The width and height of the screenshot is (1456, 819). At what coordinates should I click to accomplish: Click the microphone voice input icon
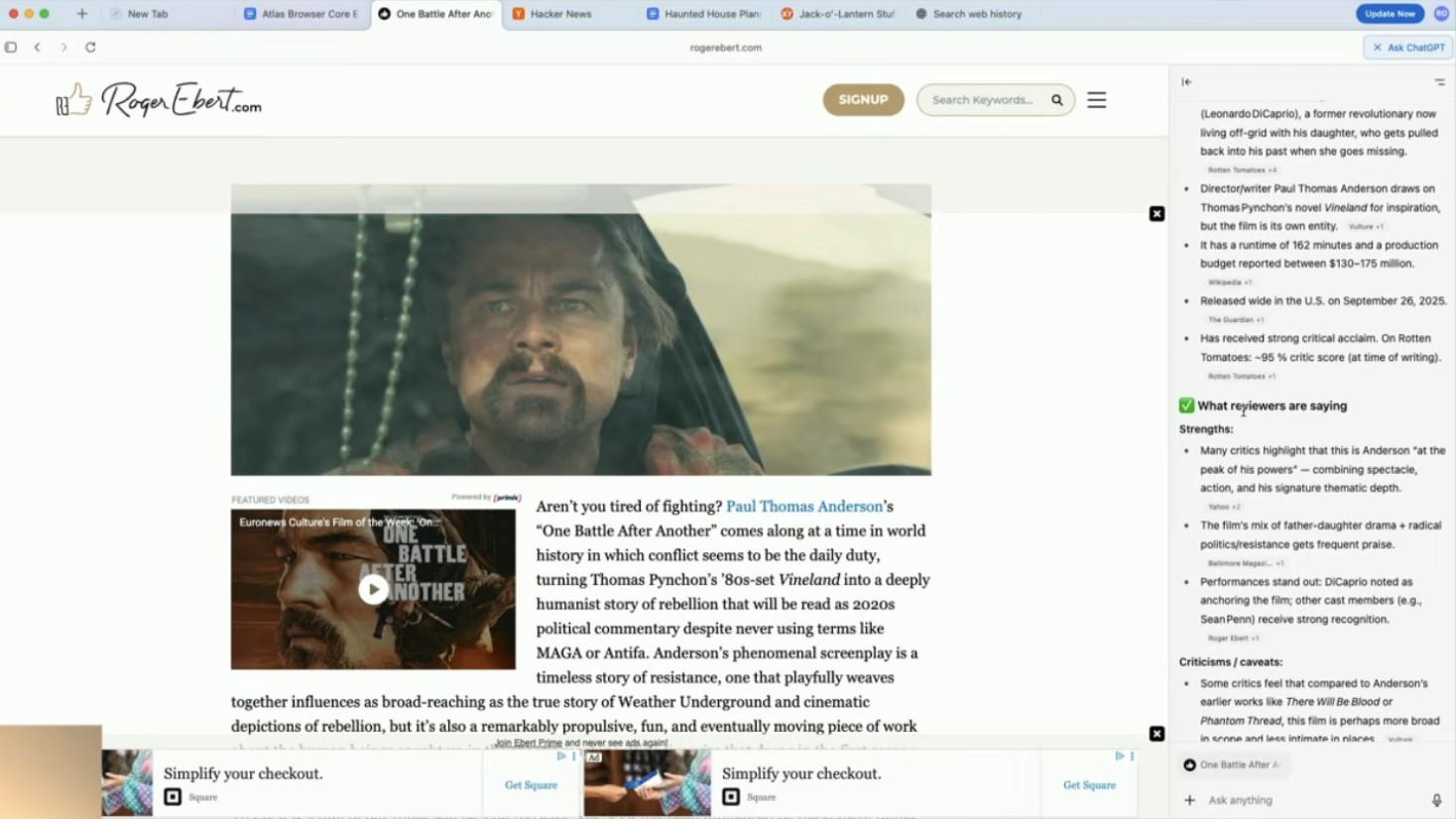click(x=1436, y=800)
